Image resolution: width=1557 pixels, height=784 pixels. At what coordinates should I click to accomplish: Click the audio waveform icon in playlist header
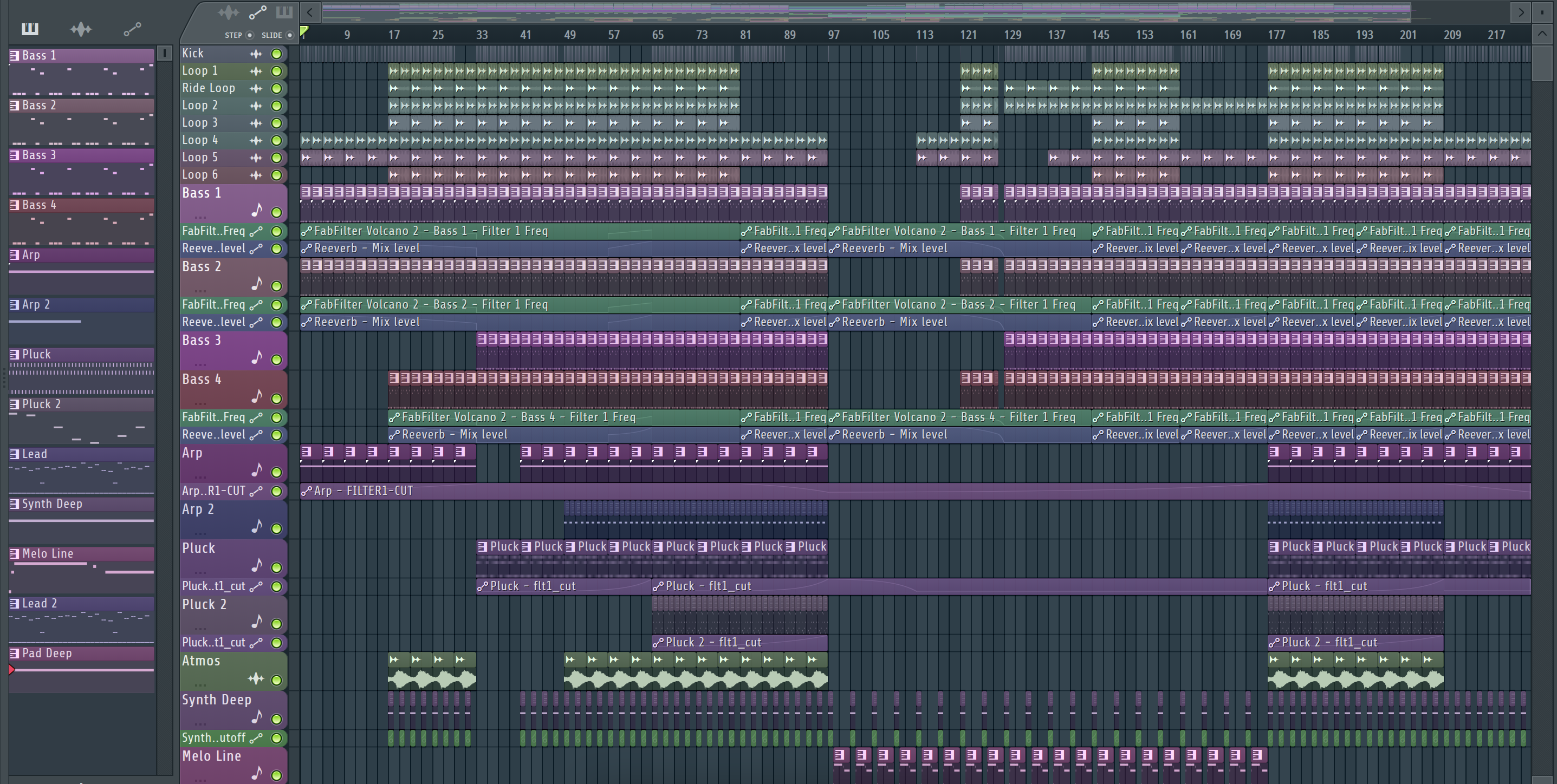229,11
